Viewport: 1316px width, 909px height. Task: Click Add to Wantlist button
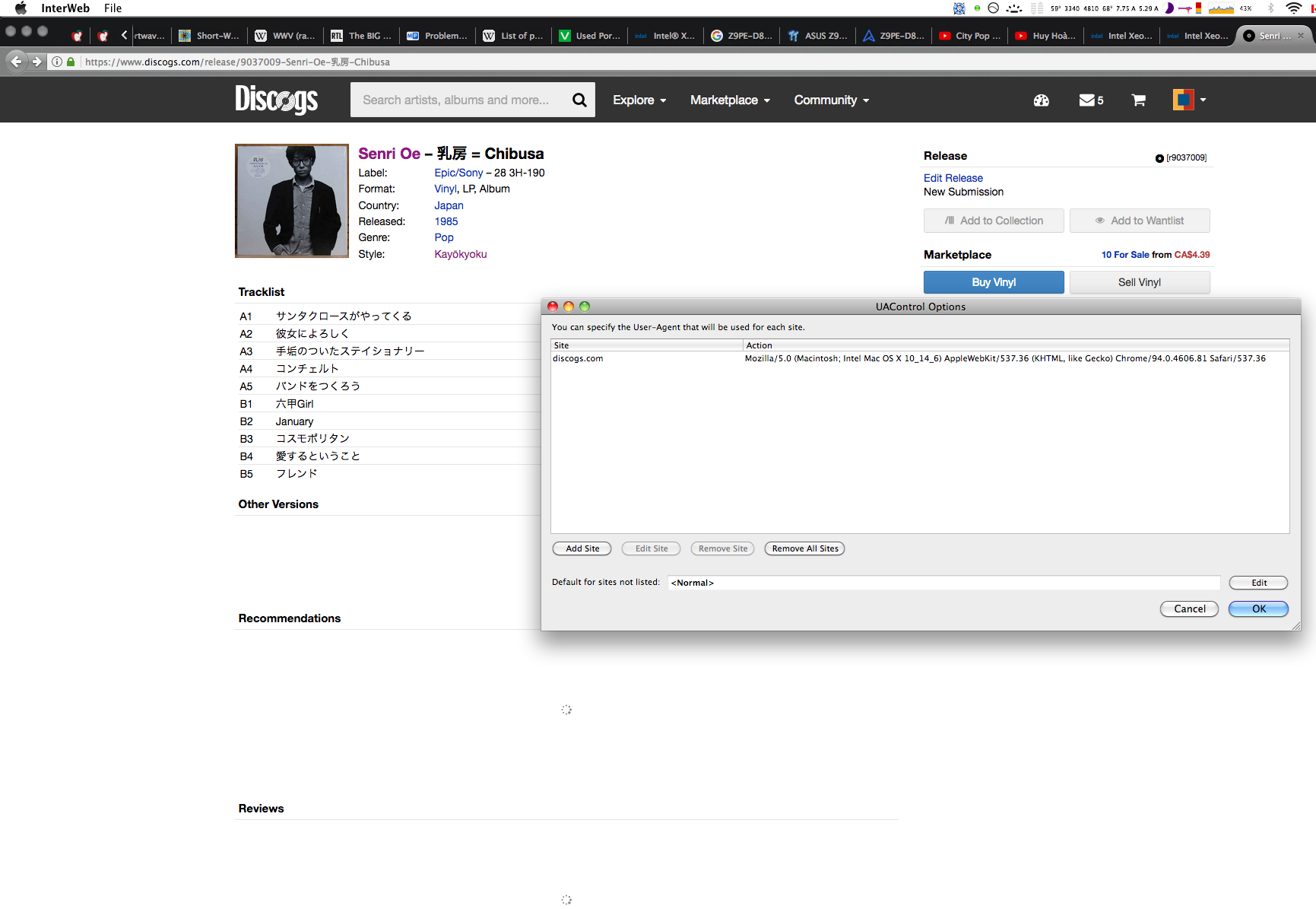click(1140, 221)
